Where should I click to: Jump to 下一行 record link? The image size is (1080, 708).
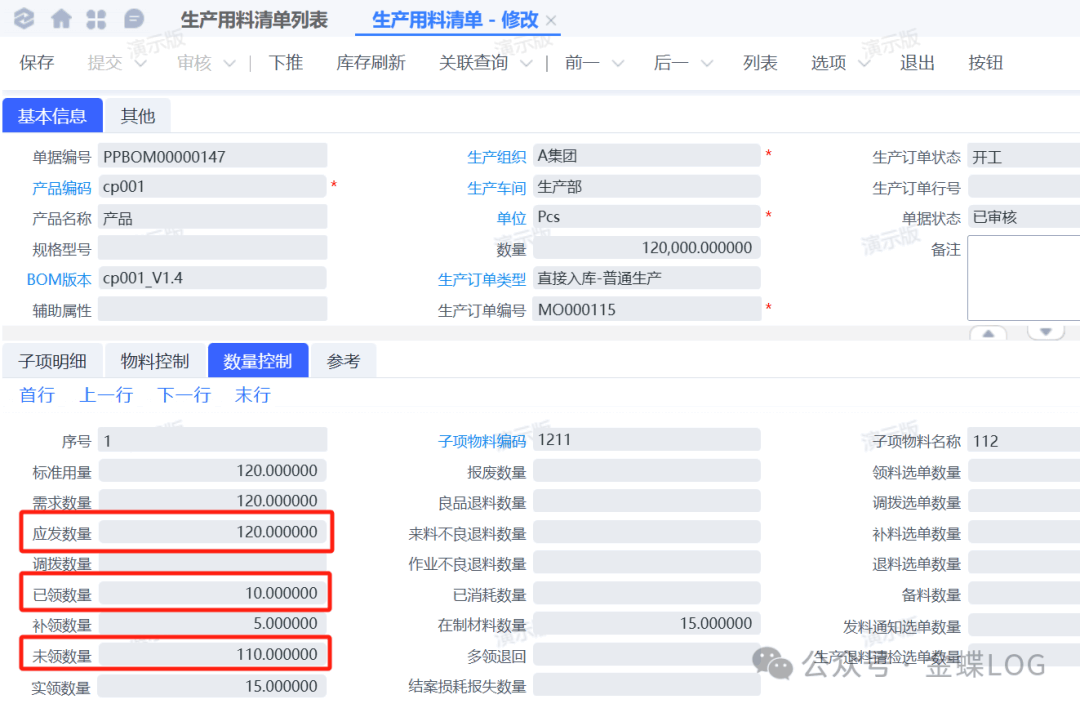184,395
